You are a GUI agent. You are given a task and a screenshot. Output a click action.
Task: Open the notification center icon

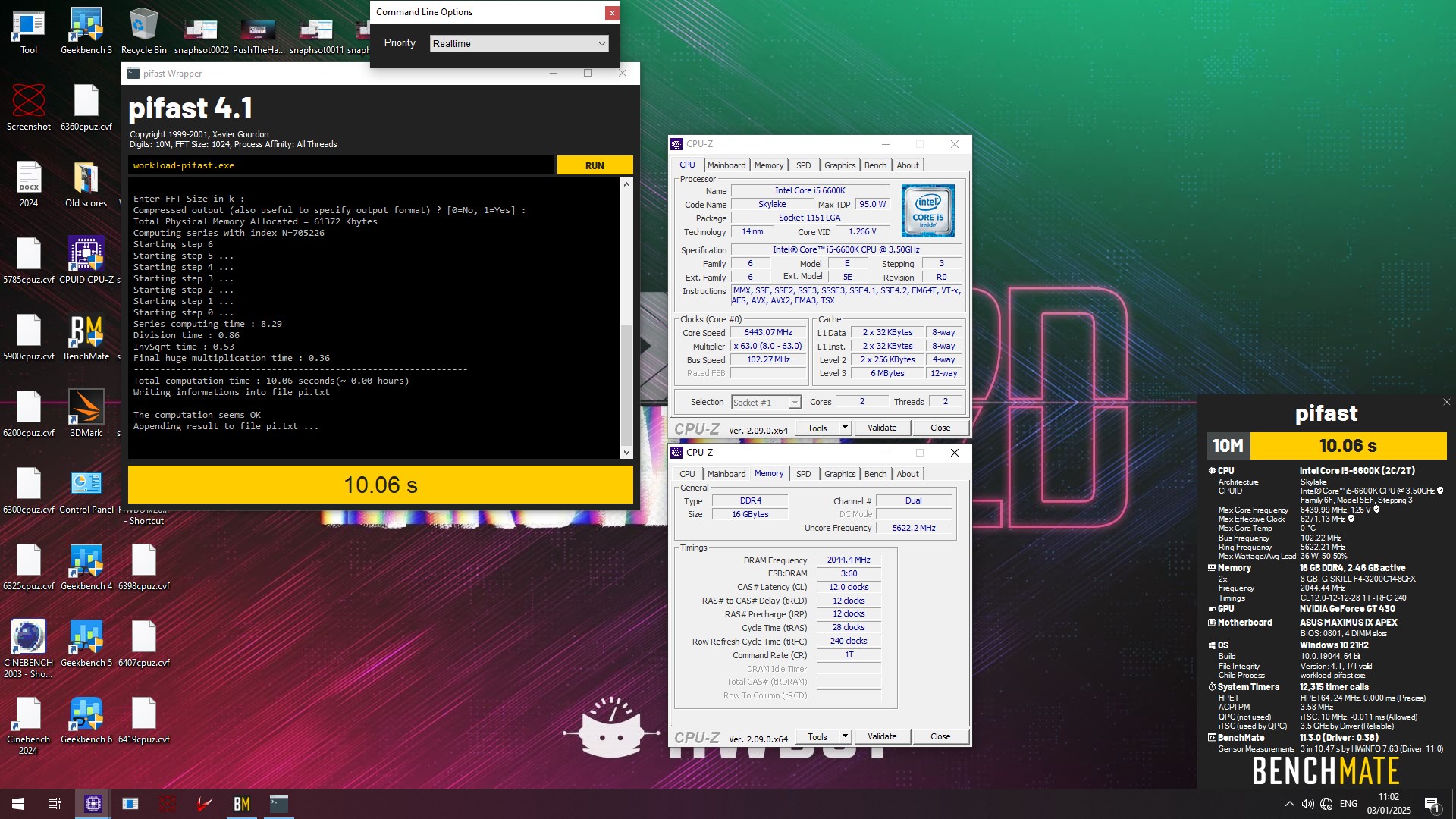tap(1432, 804)
